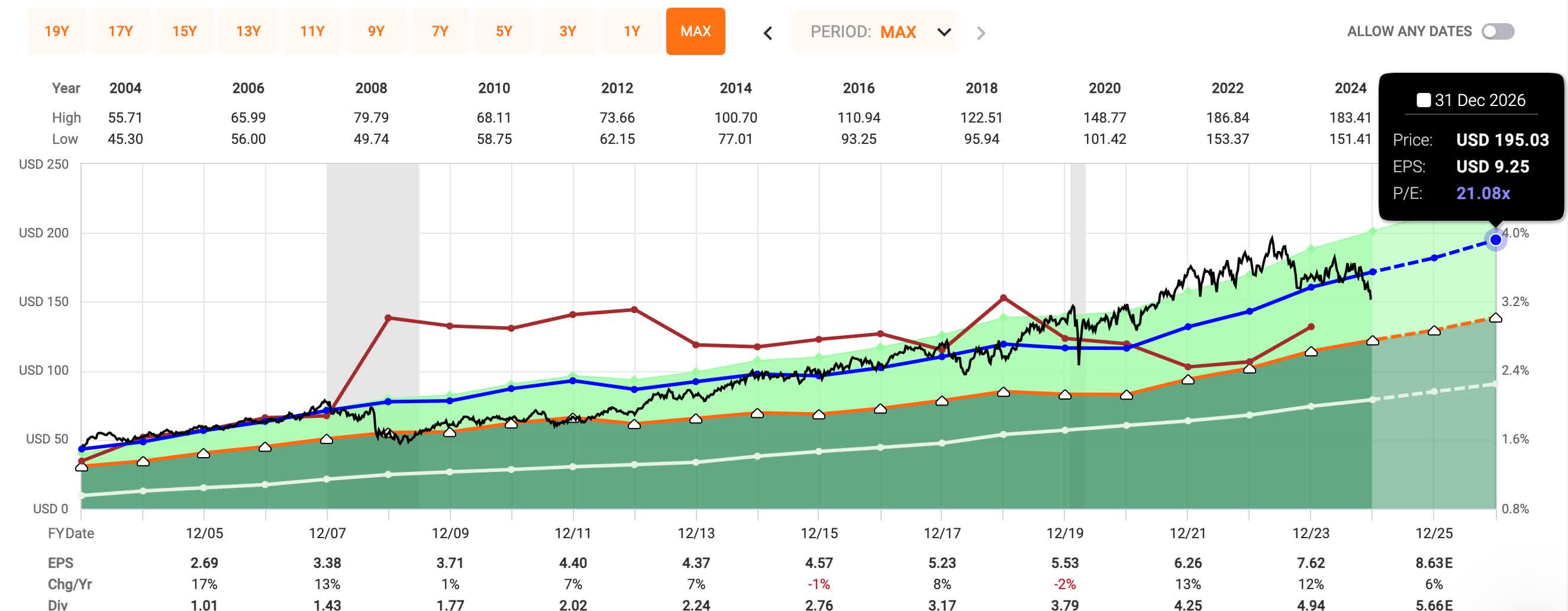Screen dimensions: 1568x611
Task: Select the 13Y period
Action: 248,32
